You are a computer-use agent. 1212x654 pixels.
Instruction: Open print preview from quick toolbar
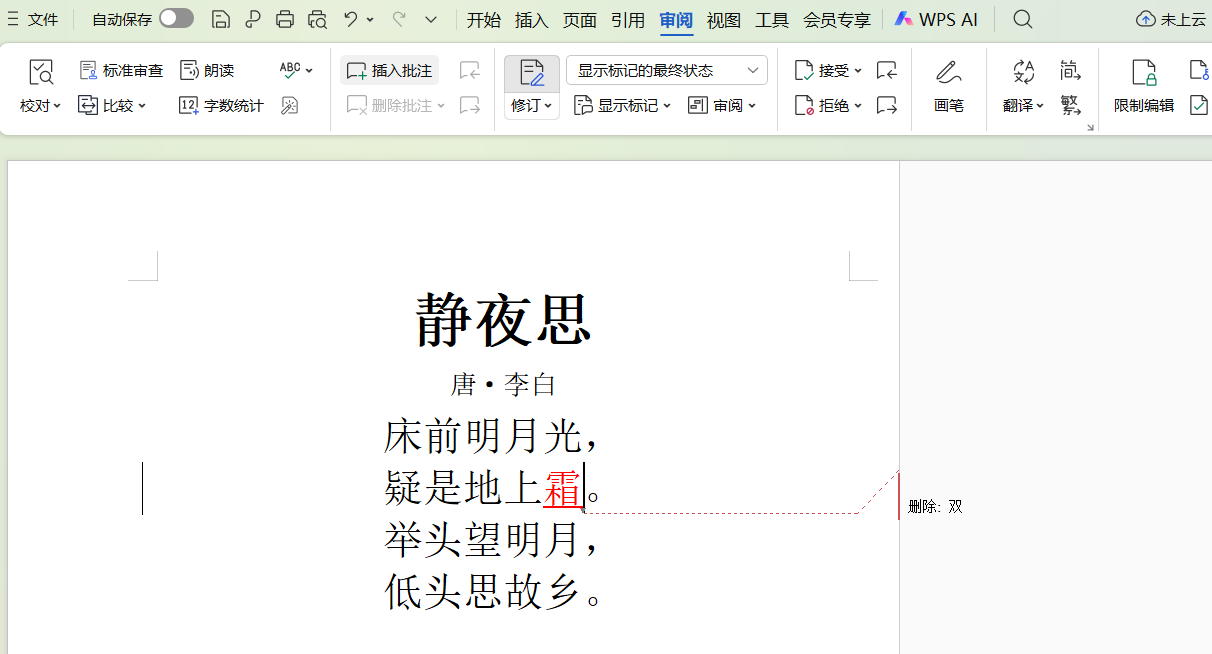coord(318,19)
